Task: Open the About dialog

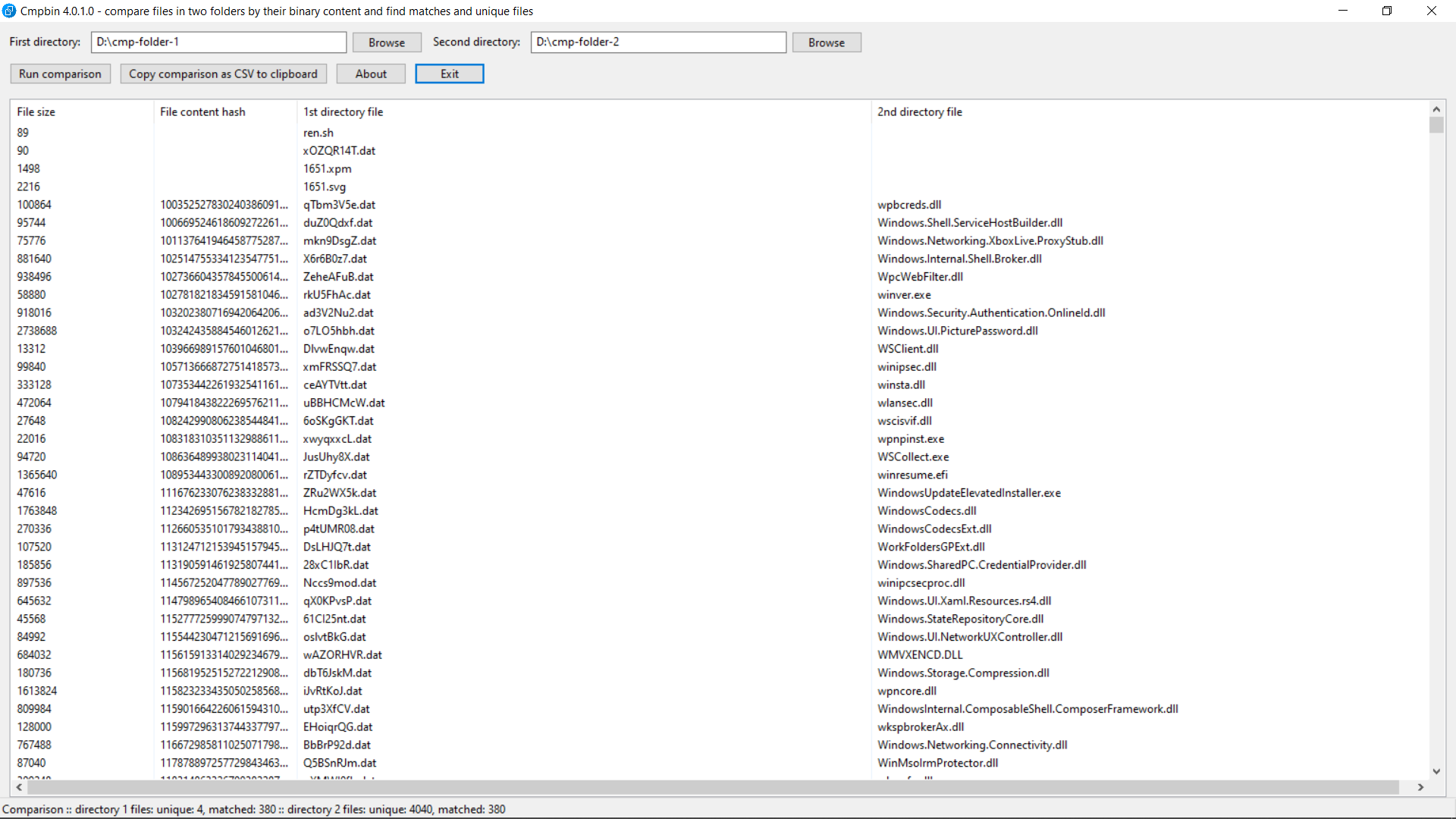Action: (371, 74)
